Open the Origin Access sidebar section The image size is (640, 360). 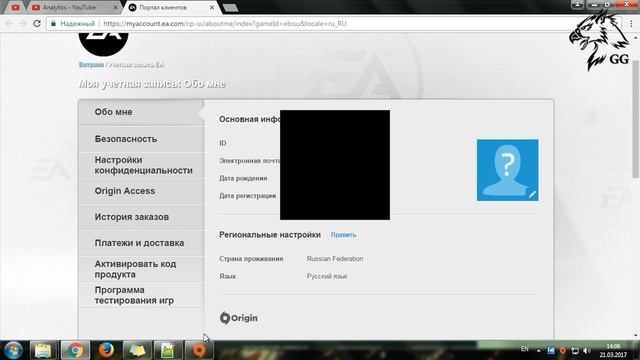point(141,191)
